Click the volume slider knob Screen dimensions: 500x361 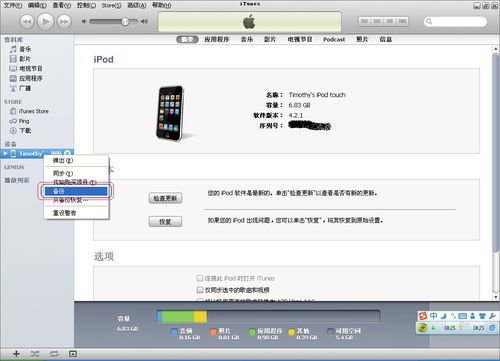tap(125, 22)
